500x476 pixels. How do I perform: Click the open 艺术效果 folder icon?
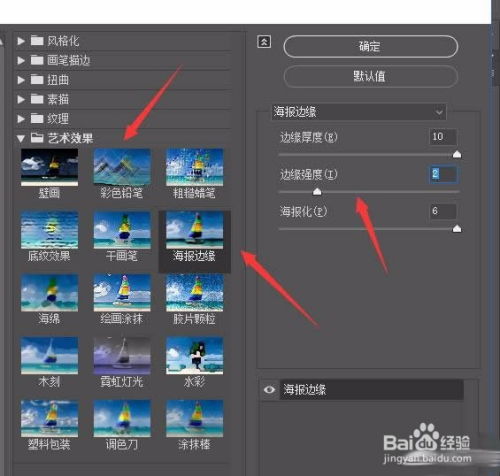click(37, 138)
